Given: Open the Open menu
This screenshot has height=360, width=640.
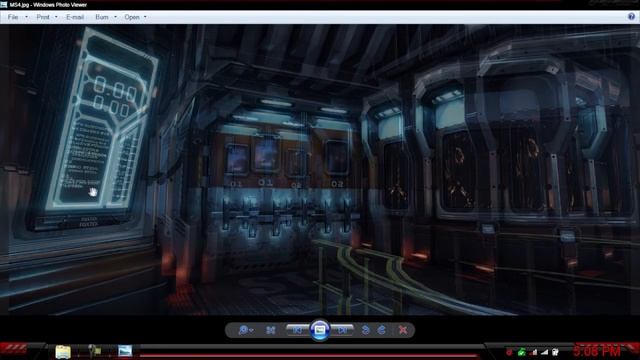Looking at the screenshot, I should click(x=132, y=17).
